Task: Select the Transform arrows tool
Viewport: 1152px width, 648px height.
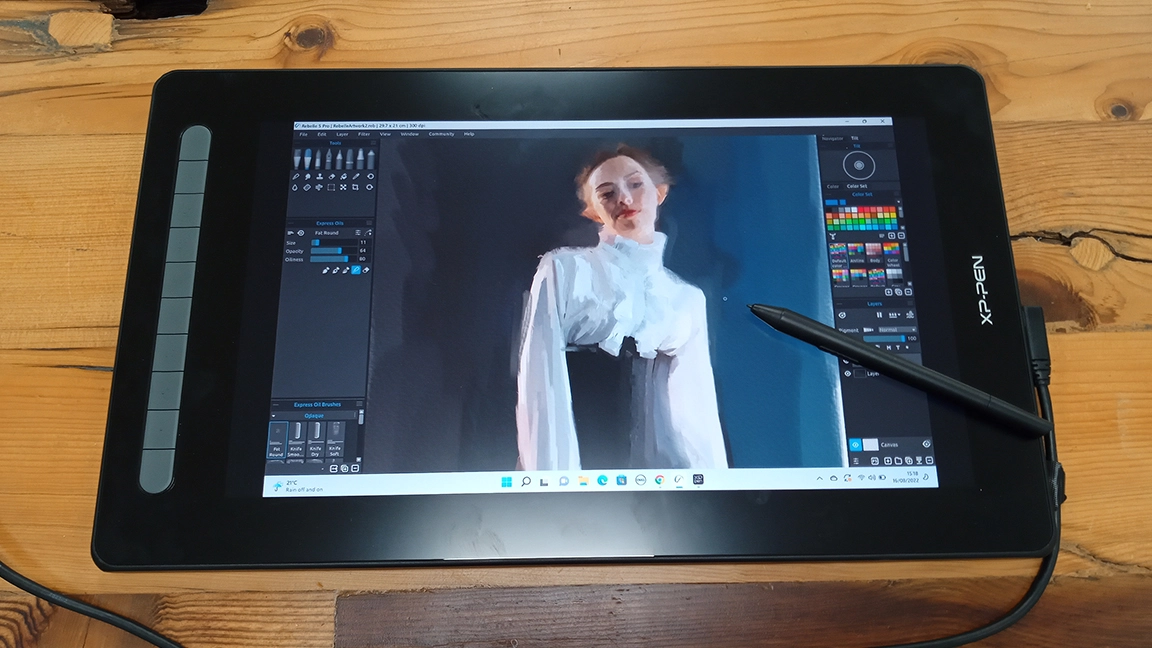Action: pos(343,187)
